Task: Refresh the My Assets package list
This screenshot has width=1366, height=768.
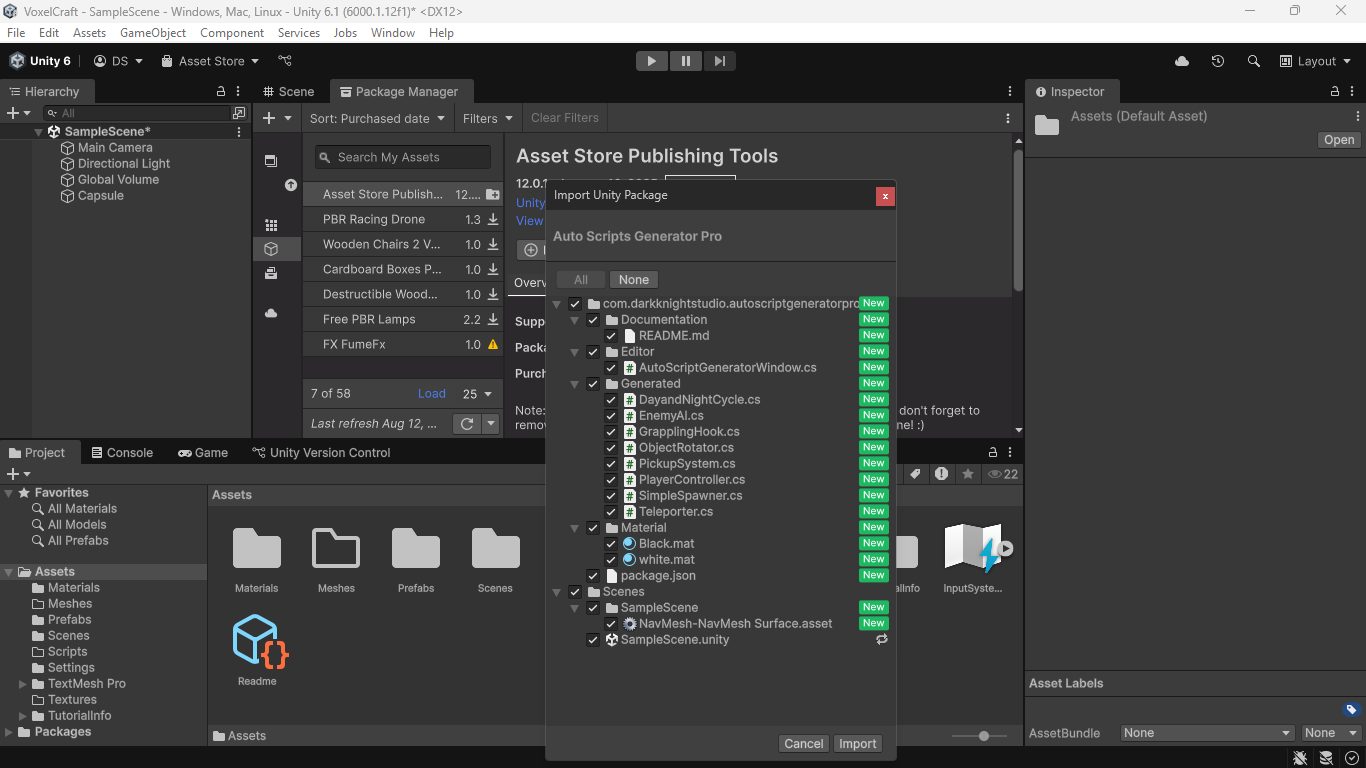Action: pyautogui.click(x=466, y=424)
